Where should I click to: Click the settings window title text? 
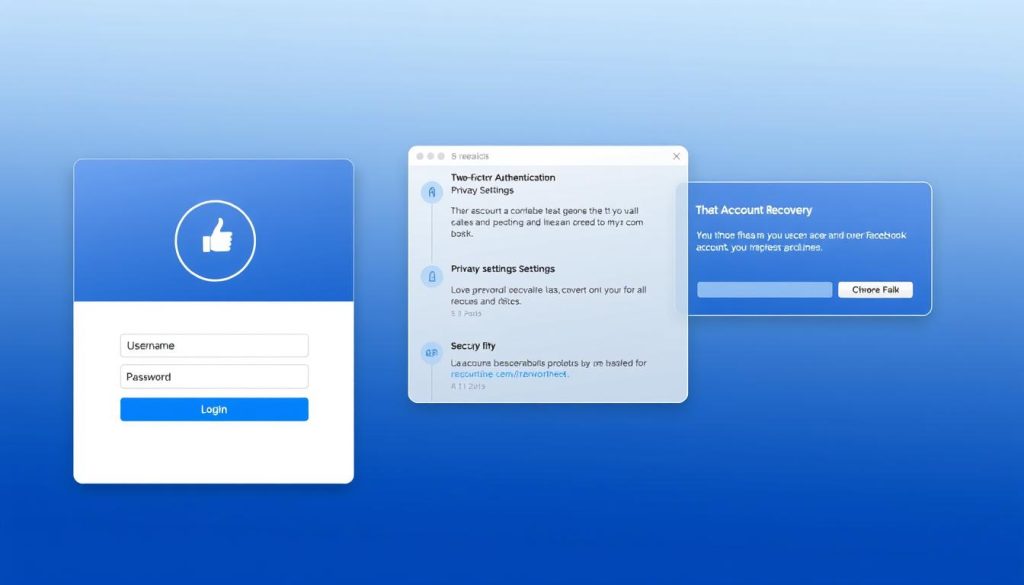coord(470,157)
